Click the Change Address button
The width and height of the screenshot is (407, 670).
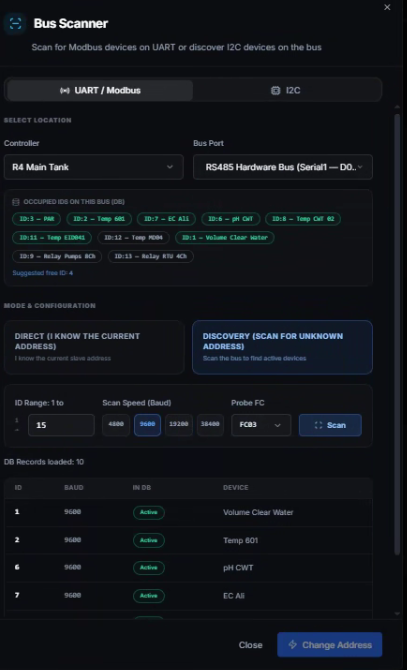(330, 645)
